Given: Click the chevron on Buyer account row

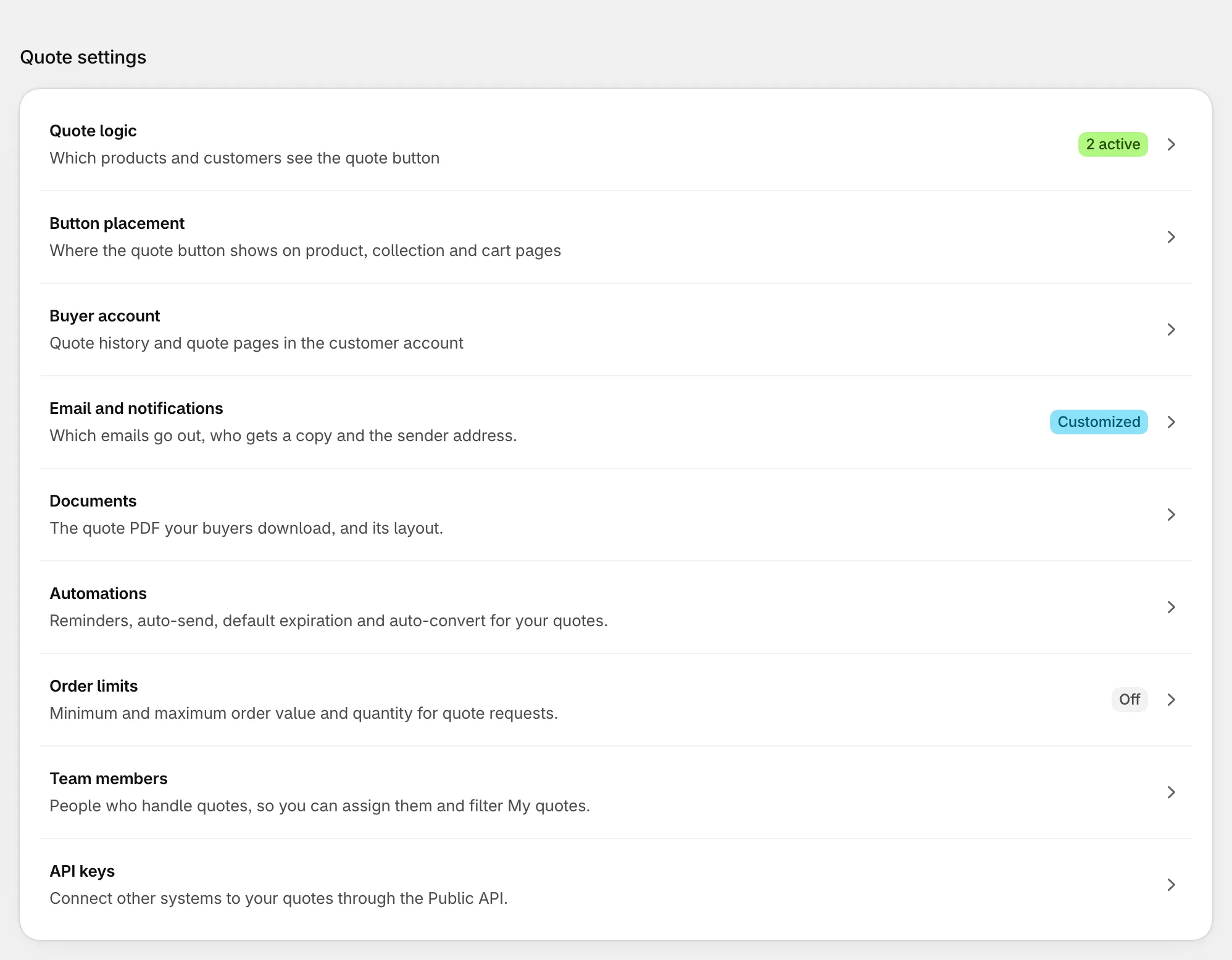Looking at the screenshot, I should (x=1171, y=329).
